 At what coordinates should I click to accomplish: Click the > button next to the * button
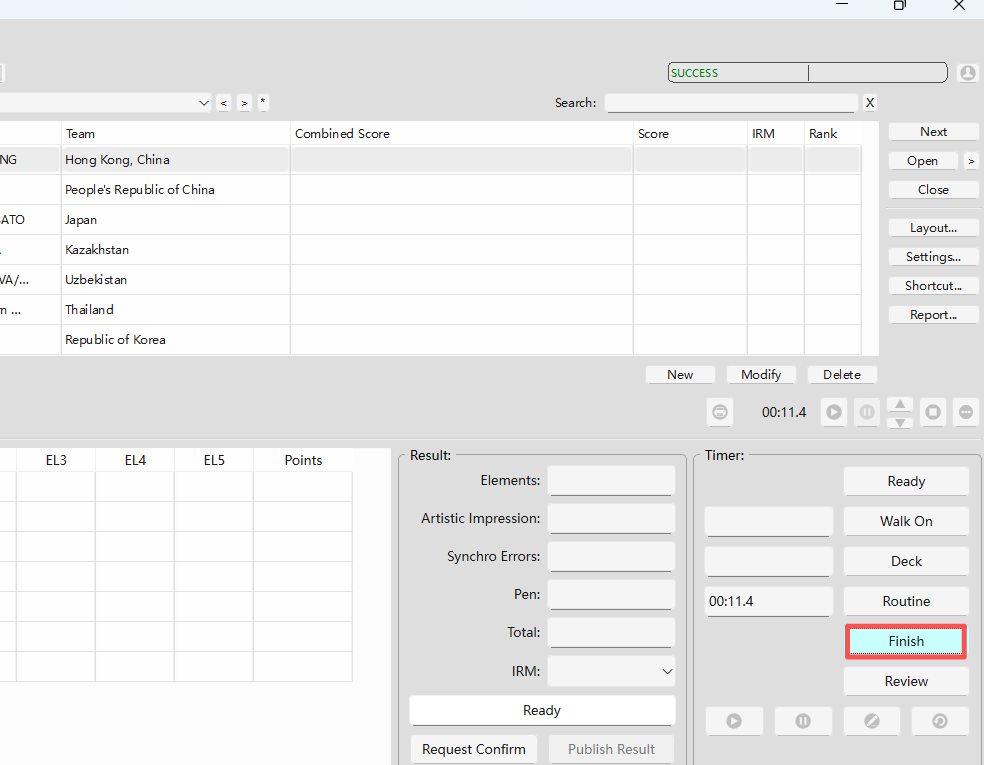(245, 103)
